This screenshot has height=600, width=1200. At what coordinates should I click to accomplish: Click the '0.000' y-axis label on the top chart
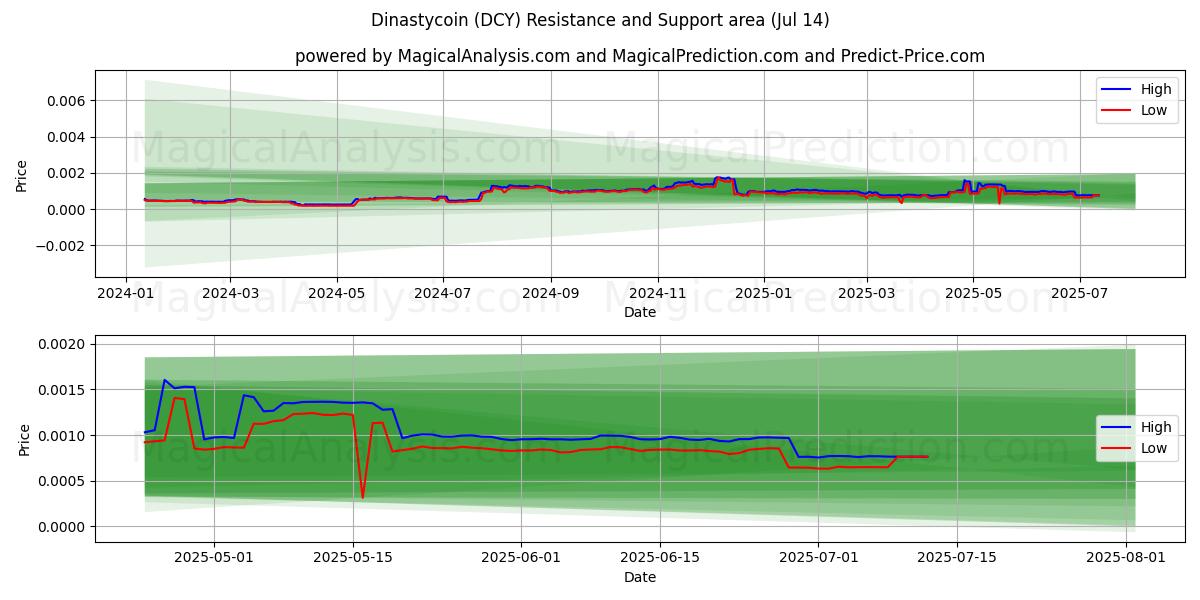coord(67,209)
